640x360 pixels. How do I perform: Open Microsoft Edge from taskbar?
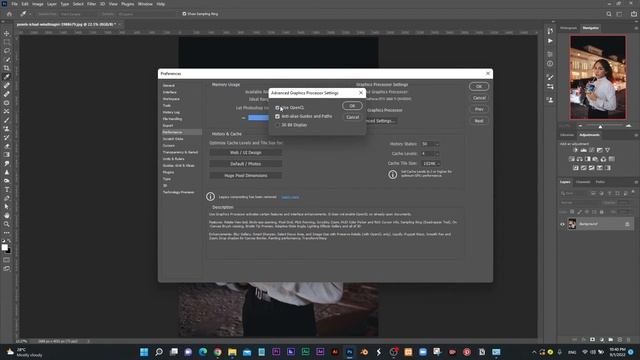[x=203, y=352]
